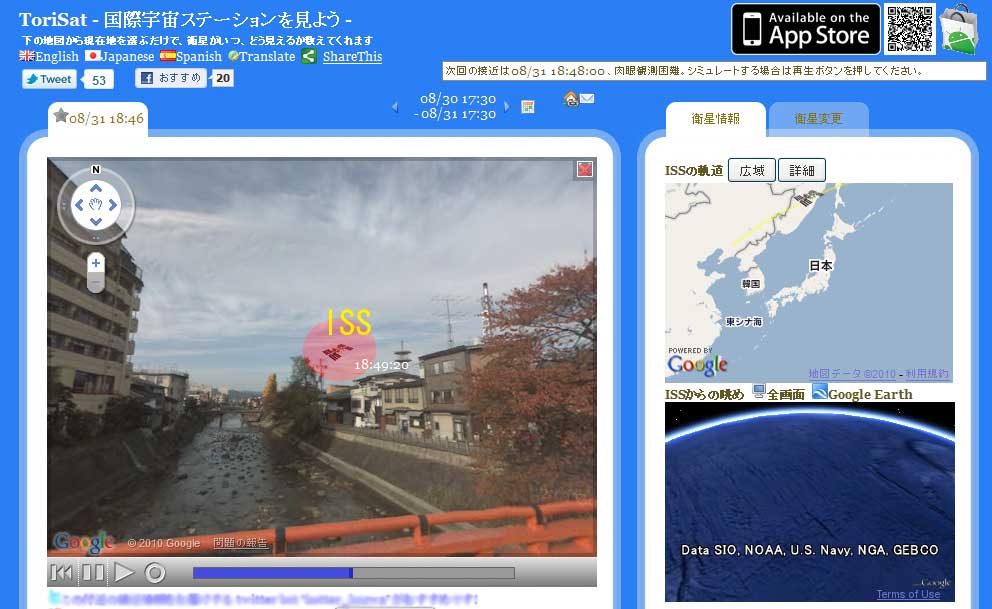992x609 pixels.
Task: Click the N north marker on compass
Action: click(x=96, y=169)
